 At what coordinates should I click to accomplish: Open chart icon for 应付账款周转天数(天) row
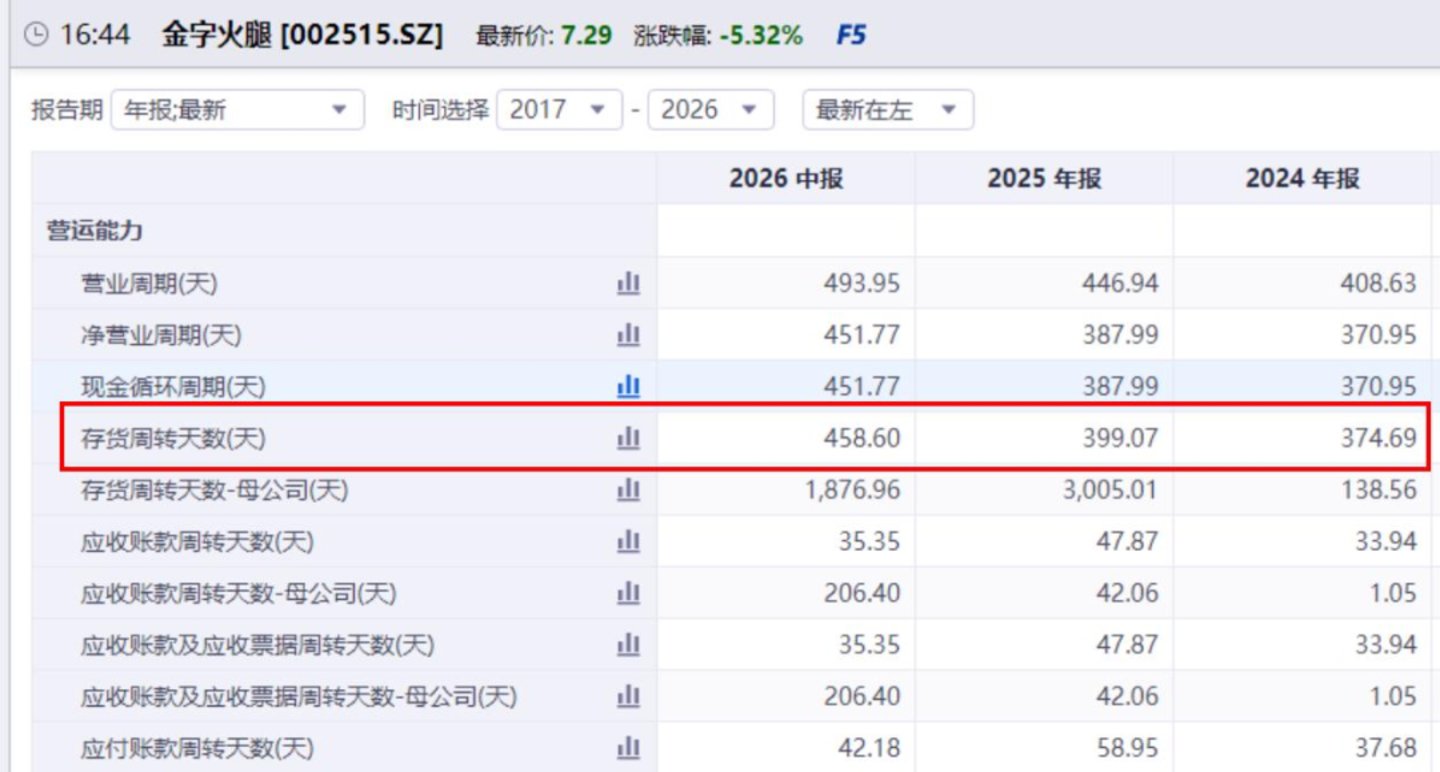[x=628, y=748]
